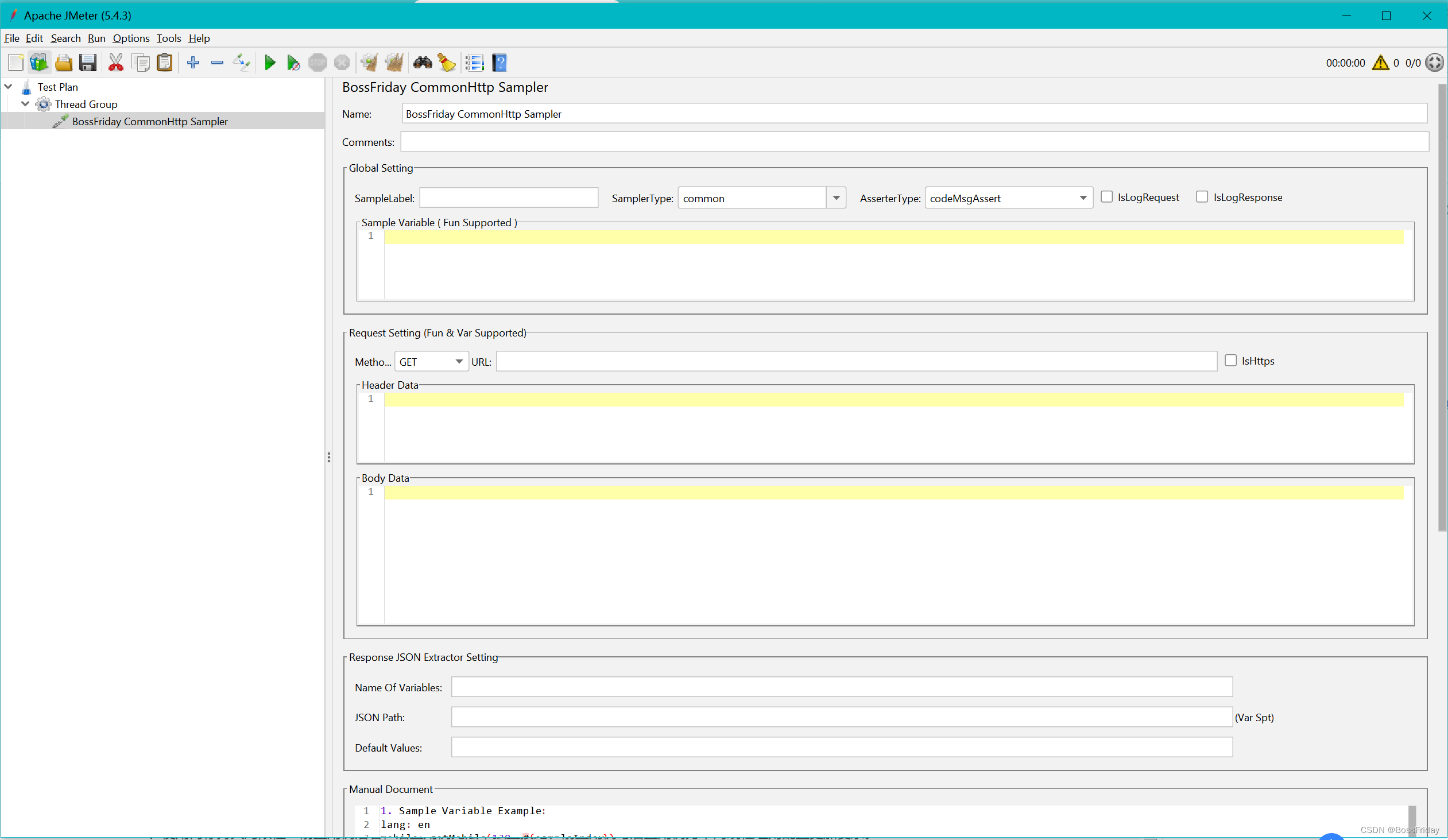Enable the IsLogResponse checkbox
The image size is (1448, 840).
click(1202, 197)
